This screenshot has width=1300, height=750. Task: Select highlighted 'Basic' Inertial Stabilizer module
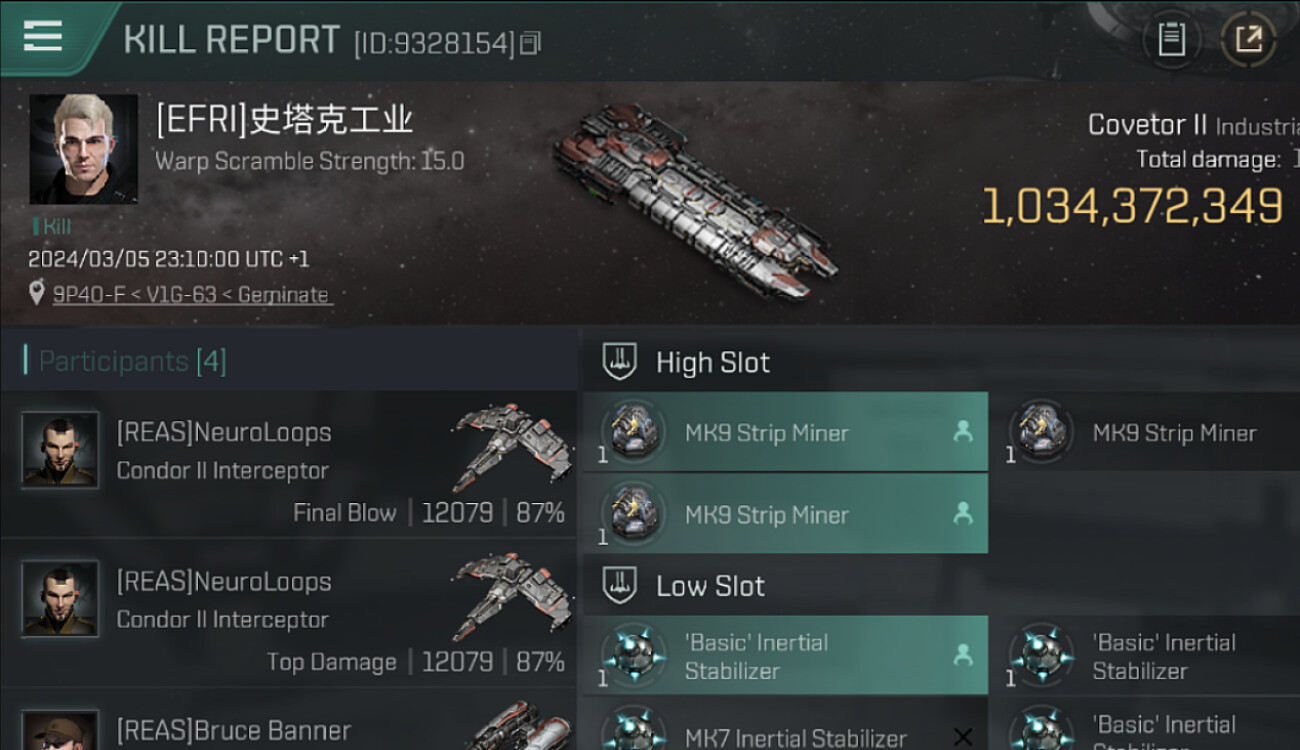[785, 656]
